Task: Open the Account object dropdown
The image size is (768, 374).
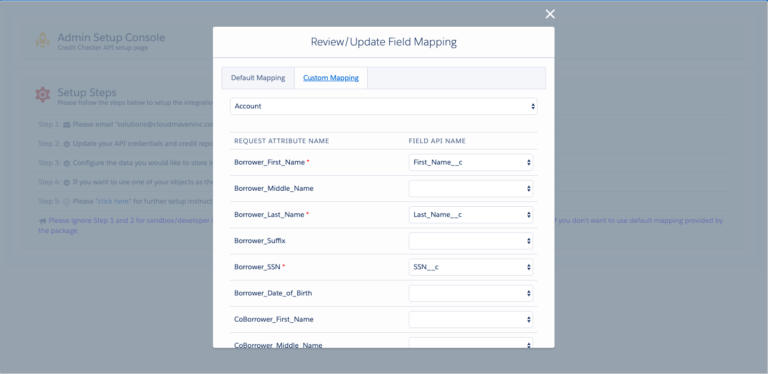Action: coord(384,106)
